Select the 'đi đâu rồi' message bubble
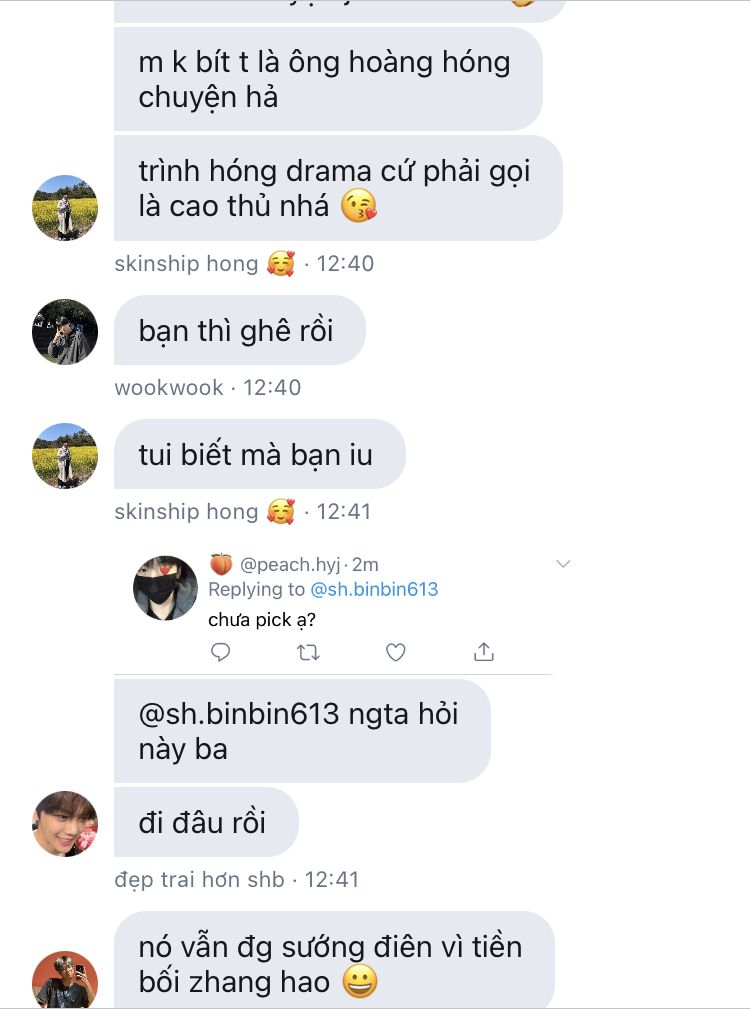This screenshot has height=1009, width=750. click(x=206, y=822)
